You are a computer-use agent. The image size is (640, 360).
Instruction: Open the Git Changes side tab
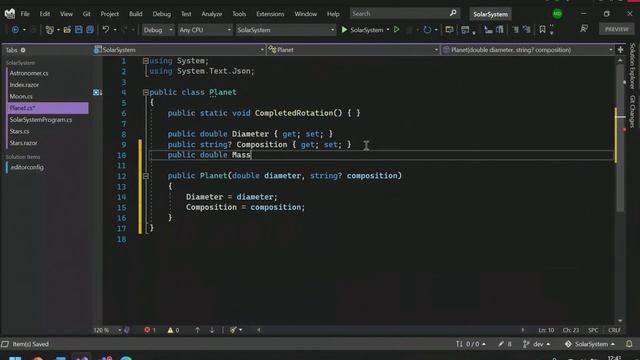coord(632,111)
